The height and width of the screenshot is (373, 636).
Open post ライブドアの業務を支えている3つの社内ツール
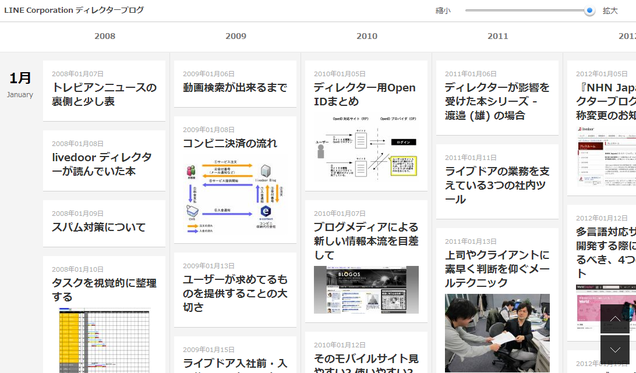coord(497,185)
